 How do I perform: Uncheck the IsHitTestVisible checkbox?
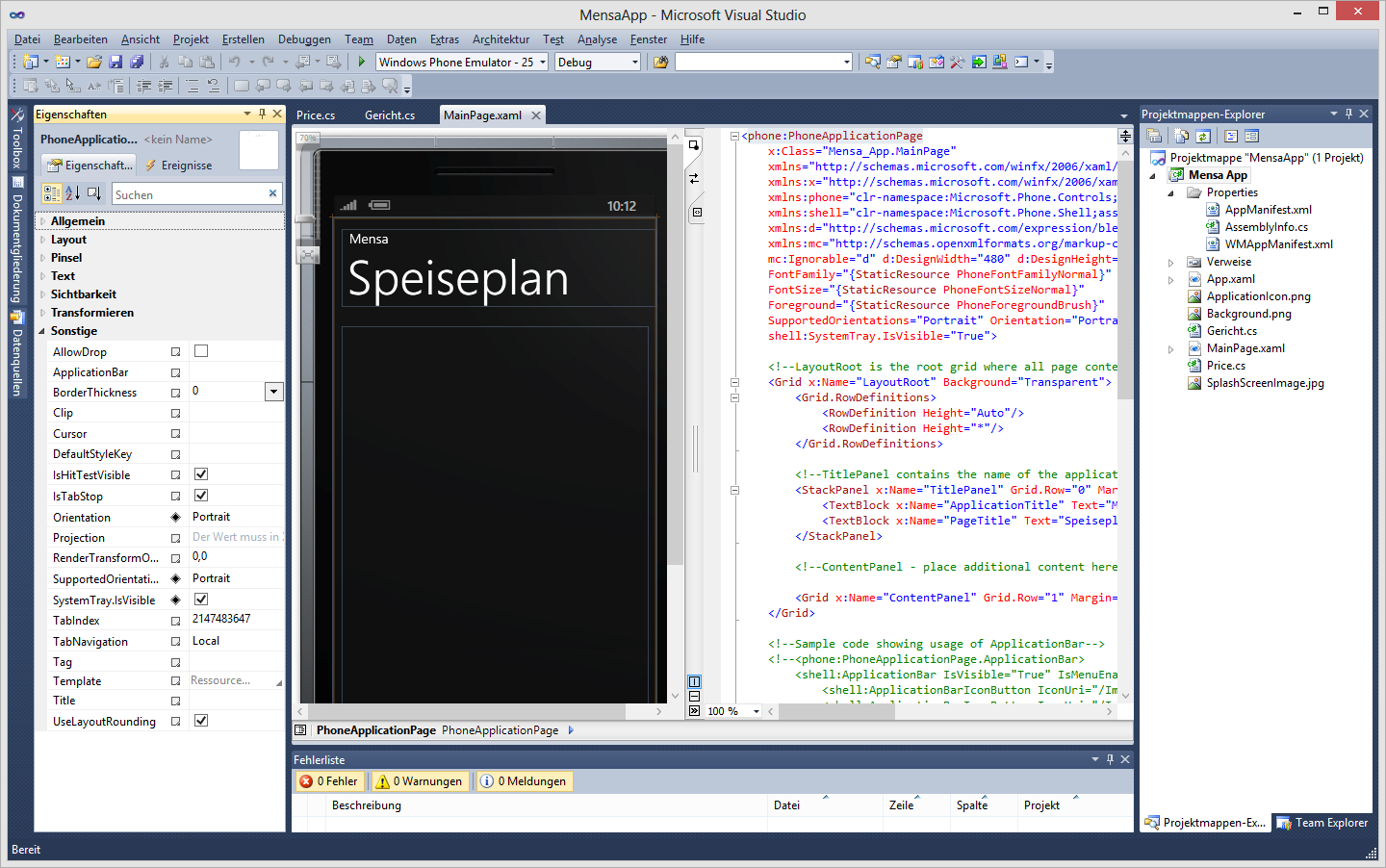[201, 474]
